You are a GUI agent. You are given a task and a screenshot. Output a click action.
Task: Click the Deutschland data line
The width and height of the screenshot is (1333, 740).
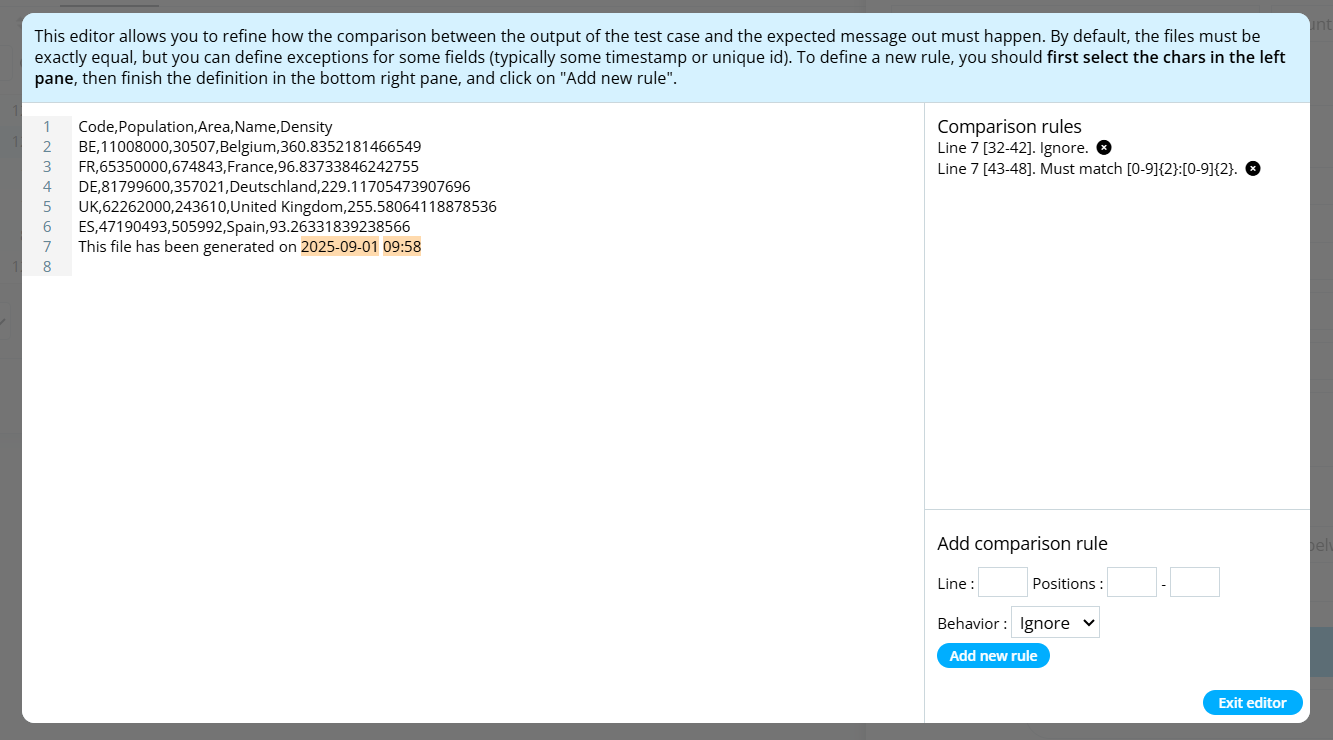[274, 187]
